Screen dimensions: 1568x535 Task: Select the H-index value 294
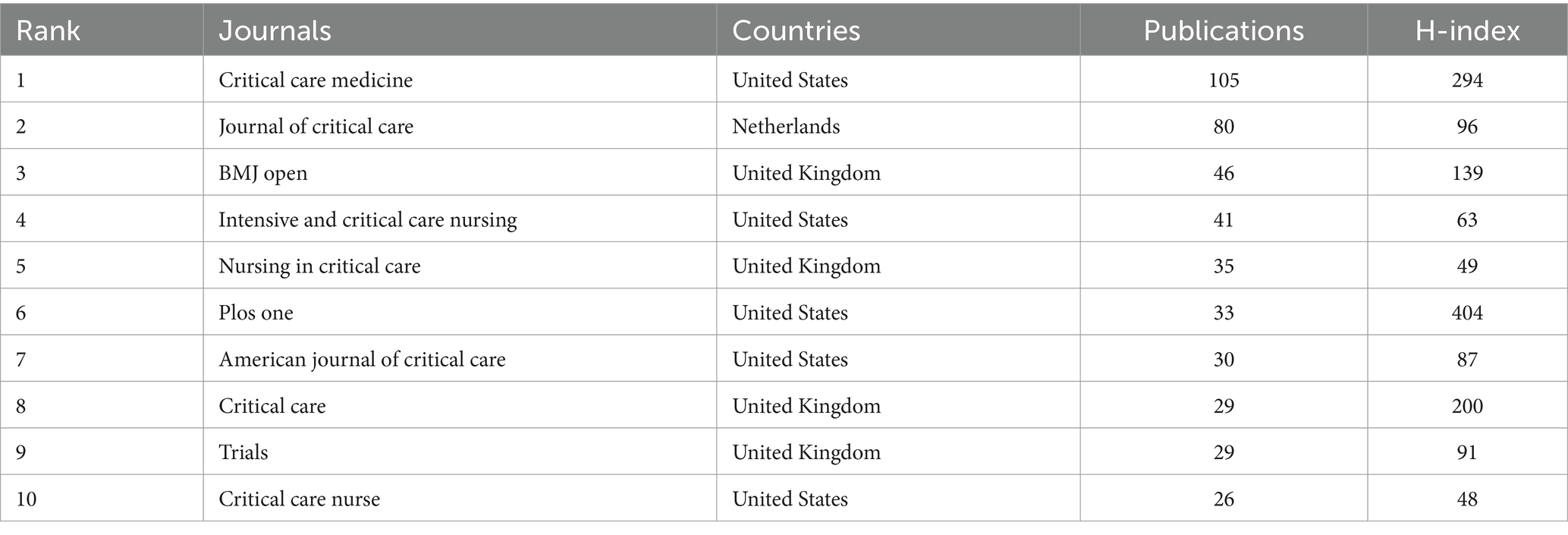1467,80
